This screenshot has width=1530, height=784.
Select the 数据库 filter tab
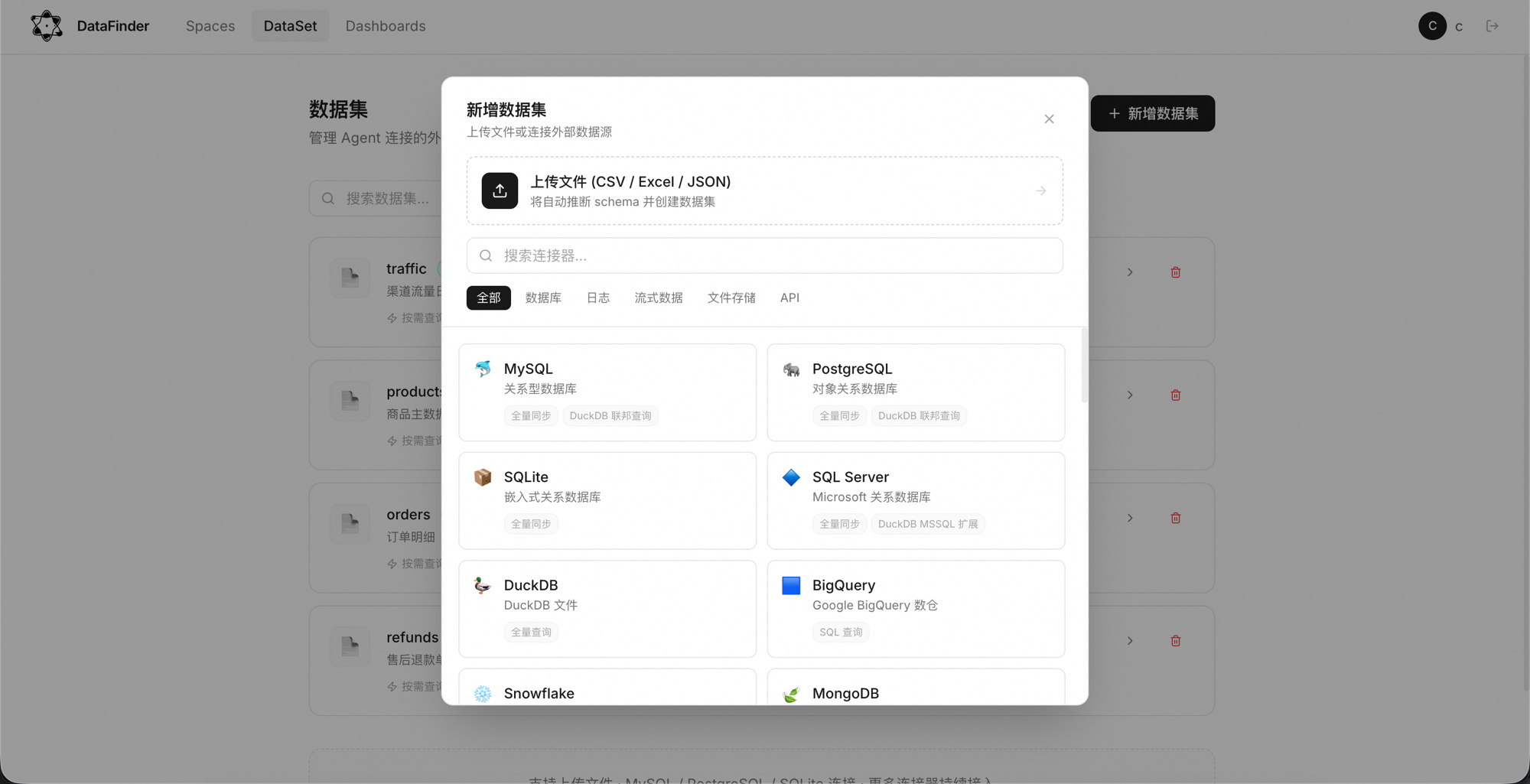point(543,298)
